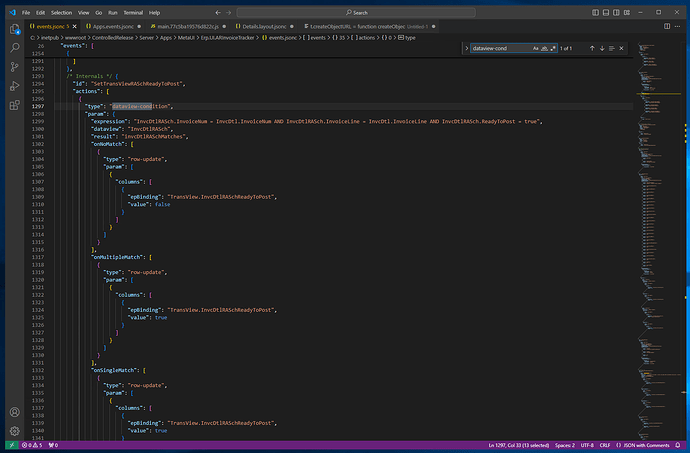Open the Help menu
The image size is (690, 453).
coord(154,13)
